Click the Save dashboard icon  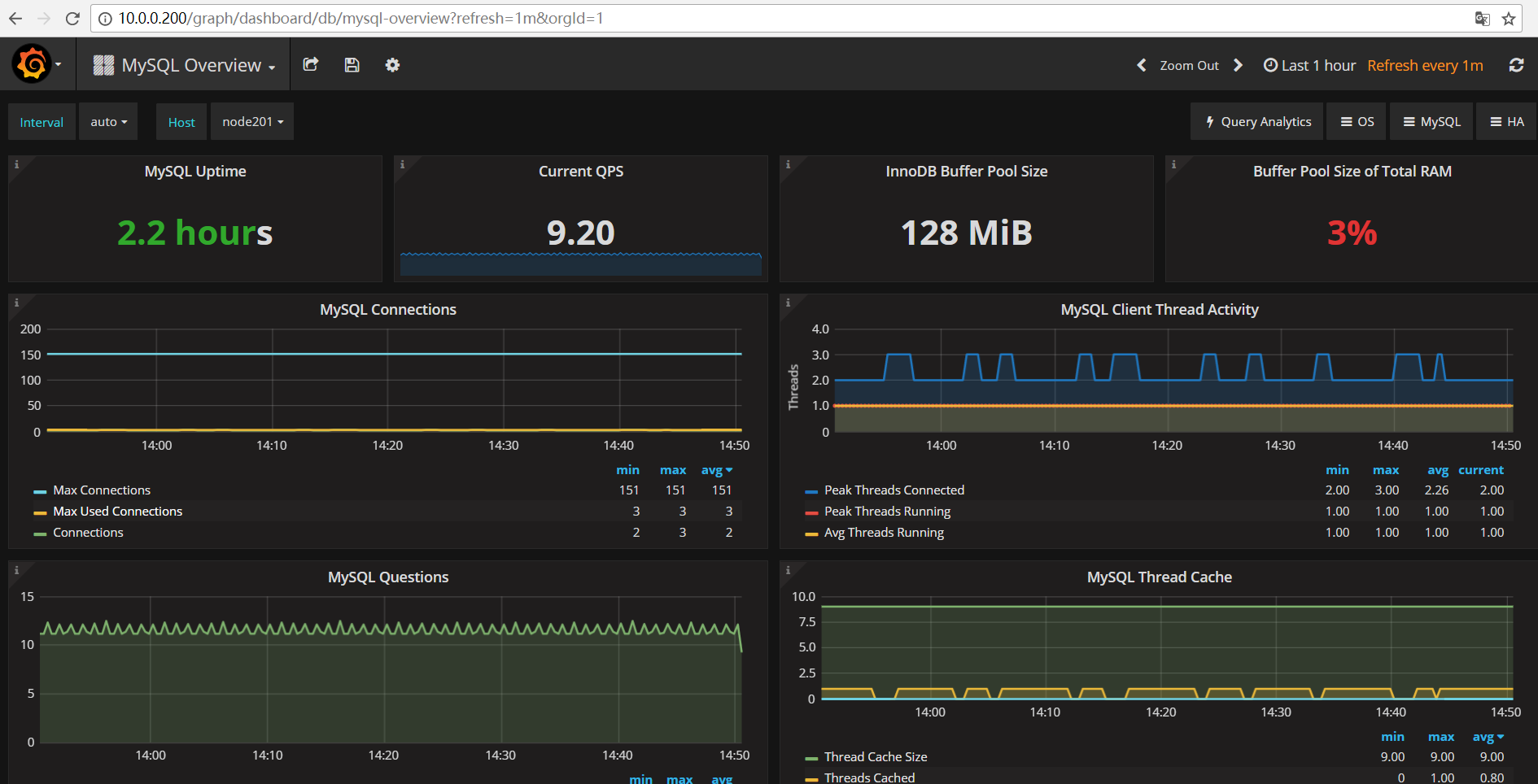pos(352,64)
